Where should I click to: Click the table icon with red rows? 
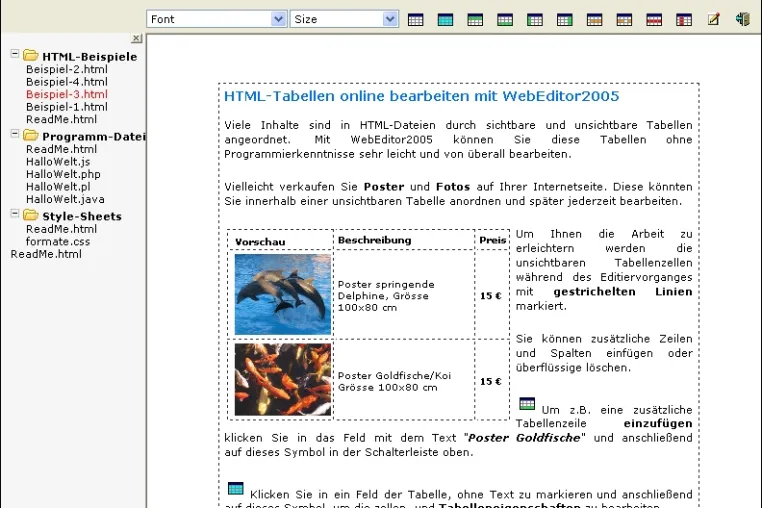[x=654, y=19]
